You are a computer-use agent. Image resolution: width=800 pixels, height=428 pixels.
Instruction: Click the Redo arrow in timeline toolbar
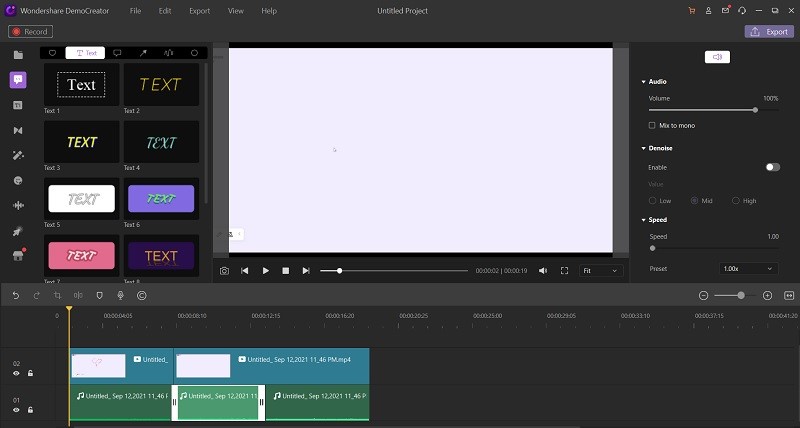tap(36, 295)
